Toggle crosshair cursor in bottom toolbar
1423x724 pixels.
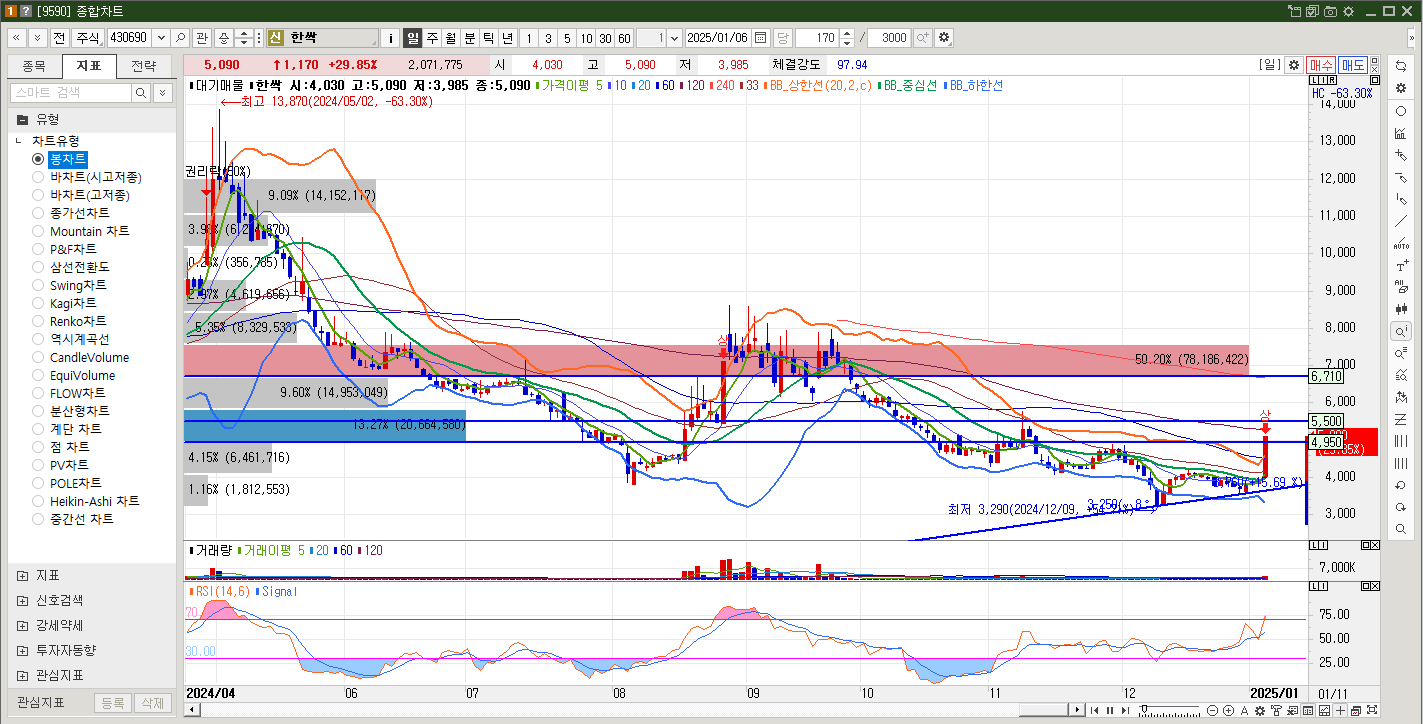(1340, 710)
